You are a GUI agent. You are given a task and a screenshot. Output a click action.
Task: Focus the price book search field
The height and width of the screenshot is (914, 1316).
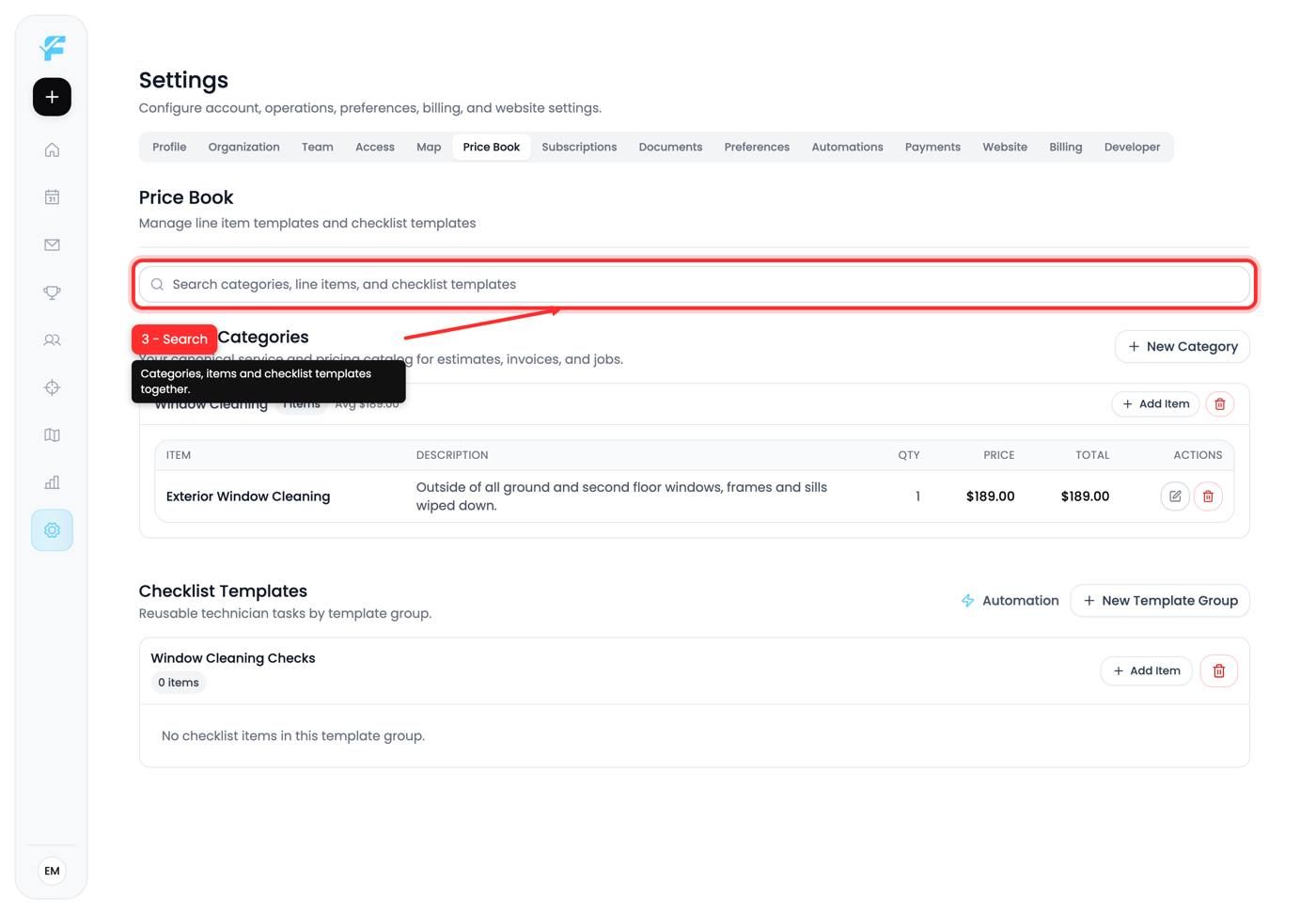click(x=694, y=284)
